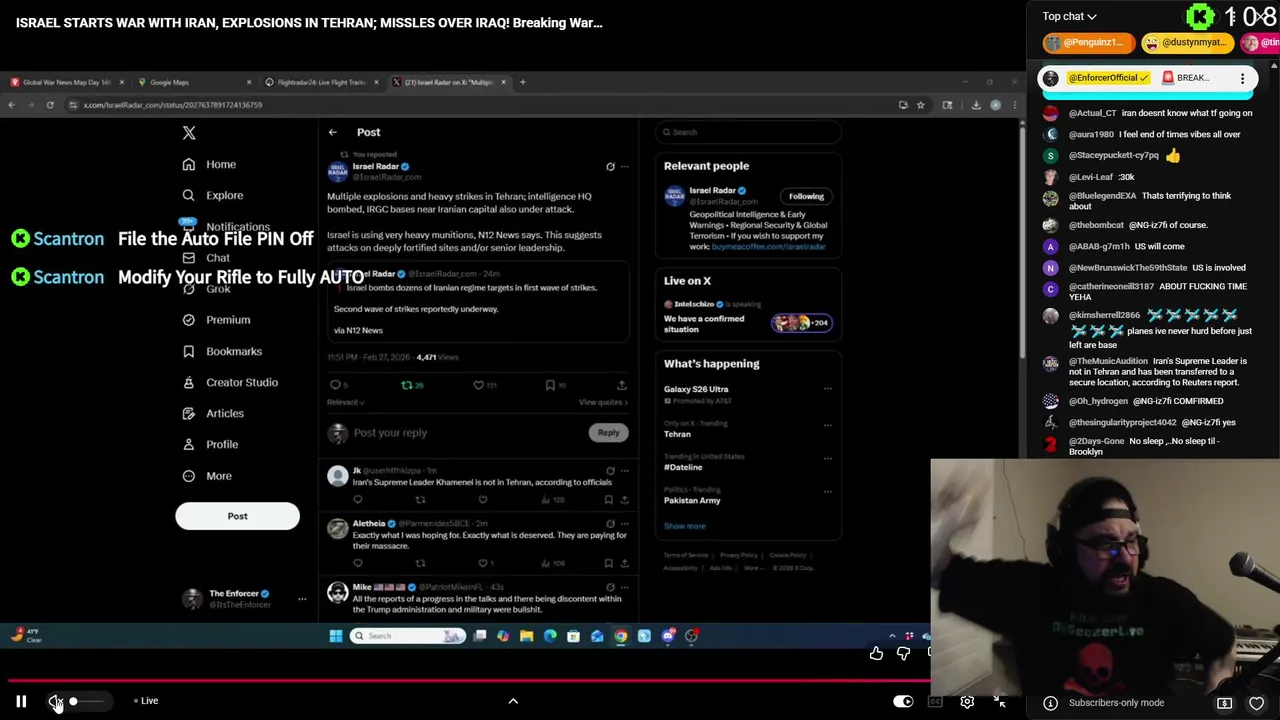Click the Post your reply field
1280x720 pixels.
[390, 433]
